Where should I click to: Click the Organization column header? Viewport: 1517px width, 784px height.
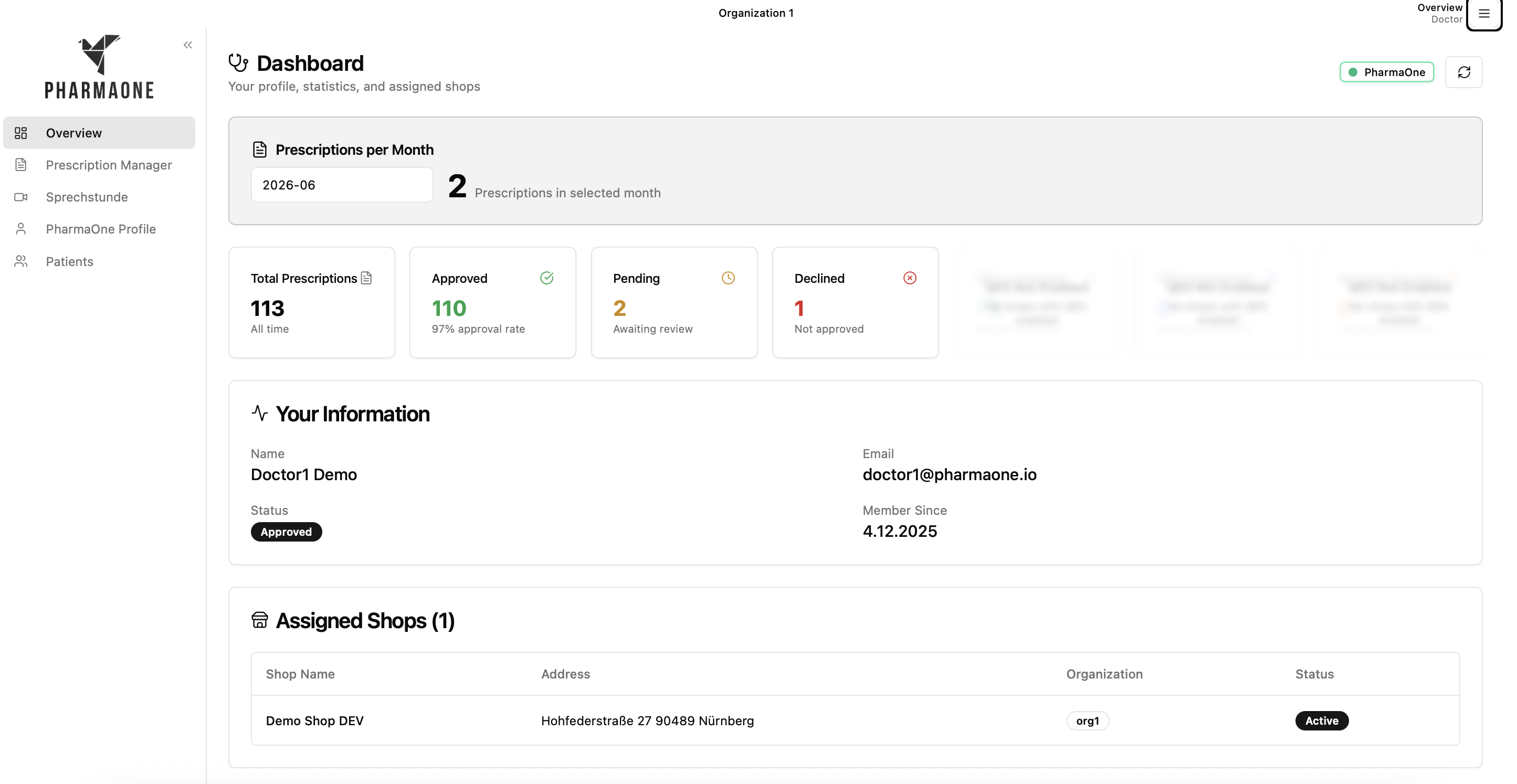1104,674
